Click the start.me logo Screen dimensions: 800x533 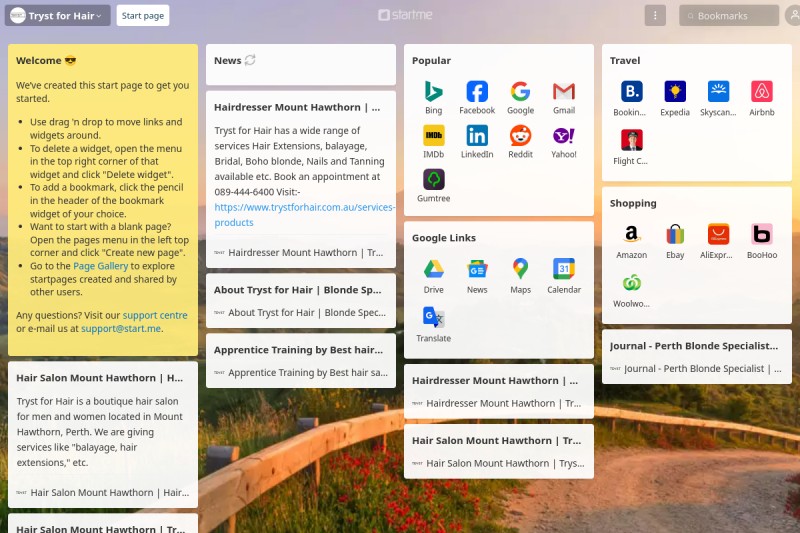405,15
